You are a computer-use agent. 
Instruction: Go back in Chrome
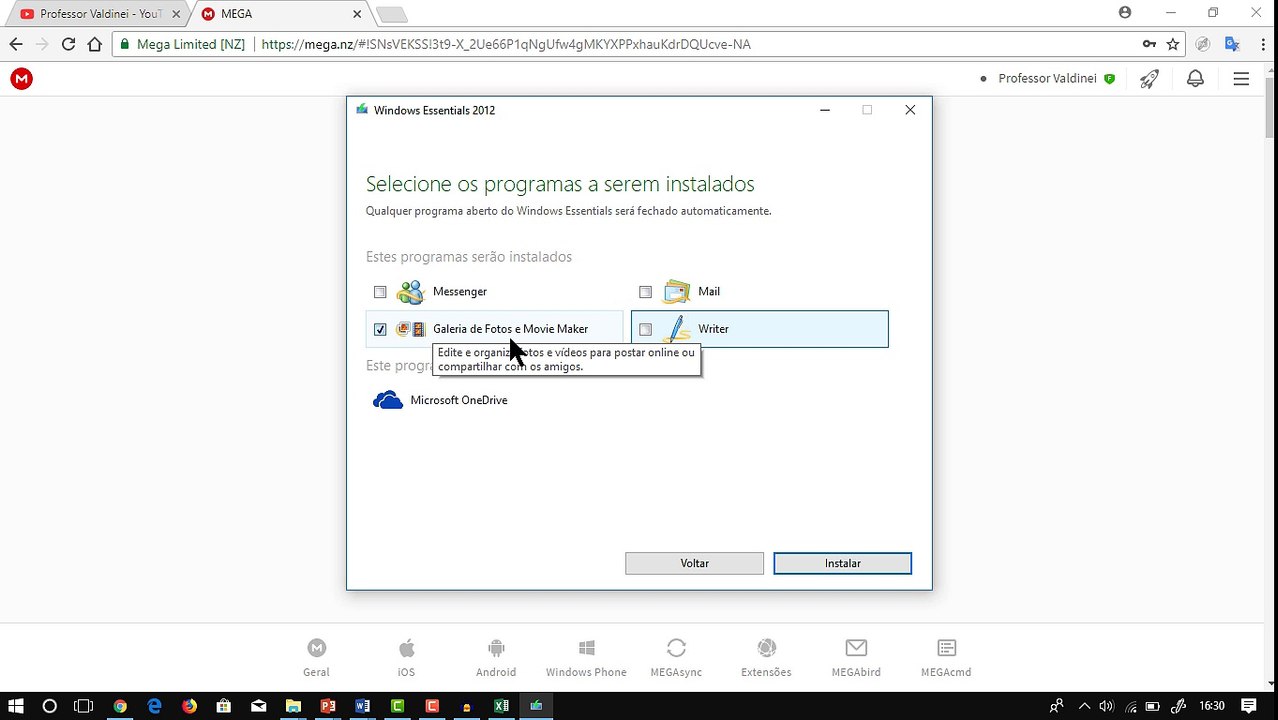coord(16,44)
